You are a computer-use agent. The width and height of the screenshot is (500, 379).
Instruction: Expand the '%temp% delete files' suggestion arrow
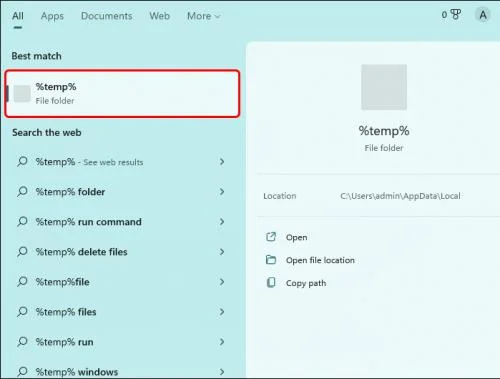click(222, 252)
